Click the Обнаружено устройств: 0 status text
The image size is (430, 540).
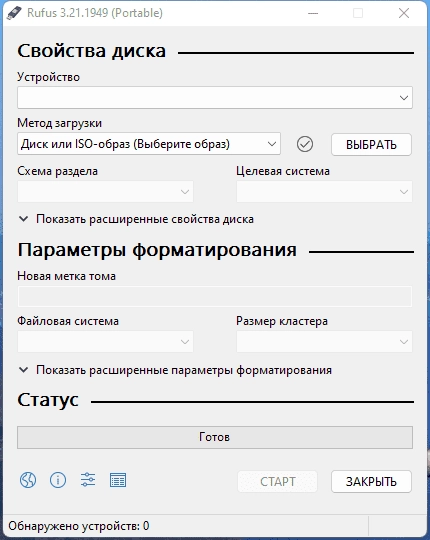tap(79, 526)
